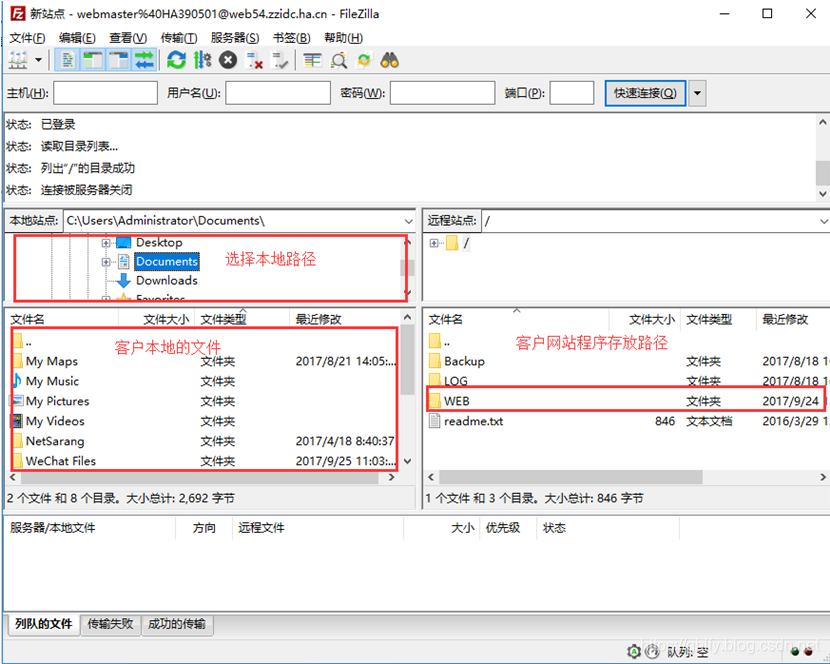The image size is (830, 664).
Task: Switch to the 成功的传输 tab
Action: (177, 624)
